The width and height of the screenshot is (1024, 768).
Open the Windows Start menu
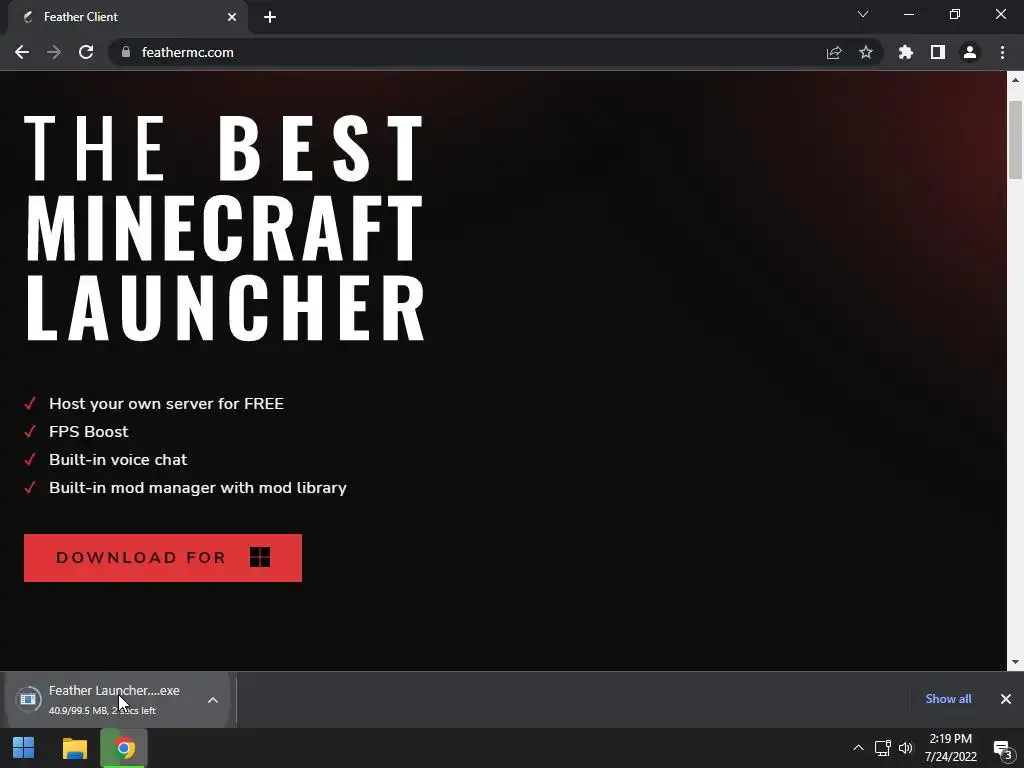[x=24, y=748]
